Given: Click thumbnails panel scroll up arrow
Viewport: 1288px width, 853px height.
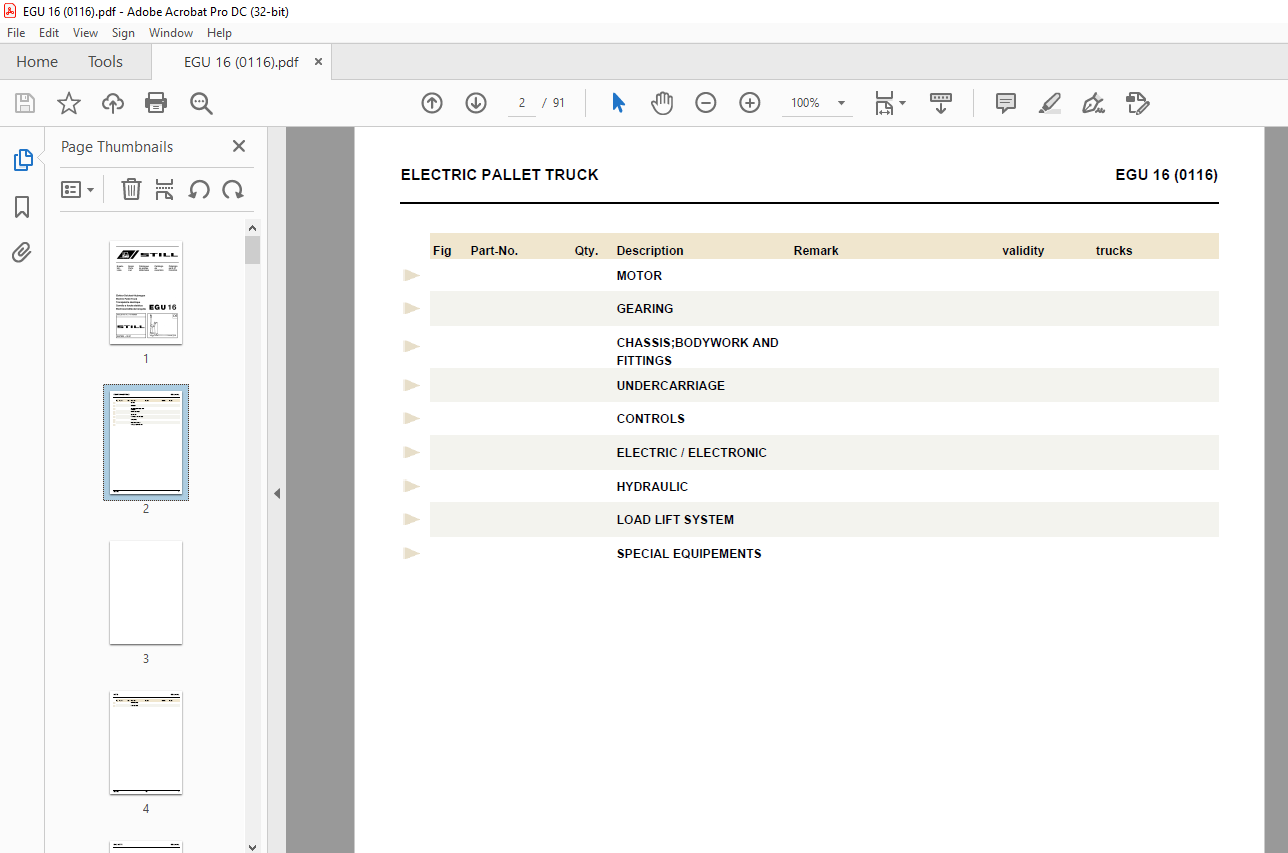Looking at the screenshot, I should pyautogui.click(x=252, y=227).
